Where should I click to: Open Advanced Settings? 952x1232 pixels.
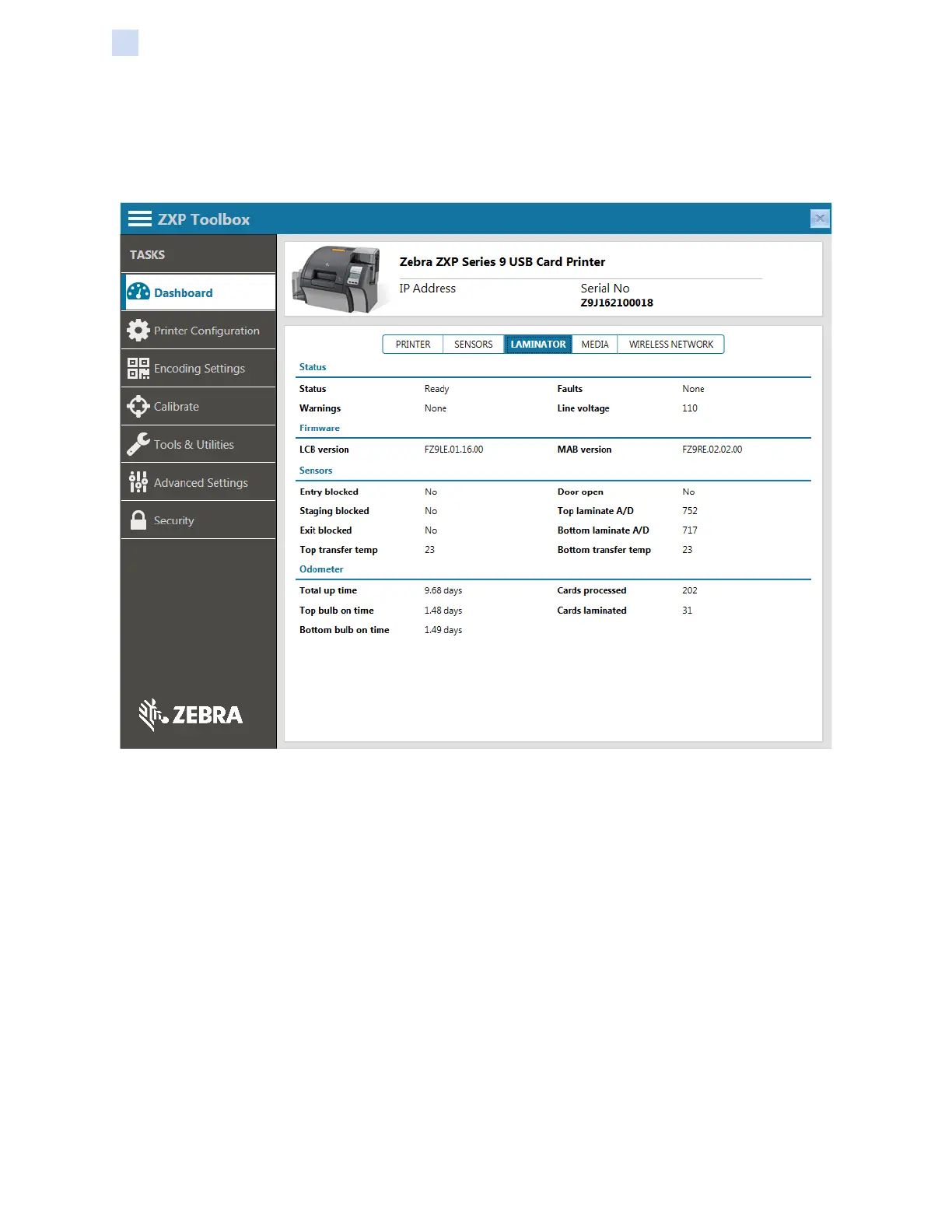(198, 482)
